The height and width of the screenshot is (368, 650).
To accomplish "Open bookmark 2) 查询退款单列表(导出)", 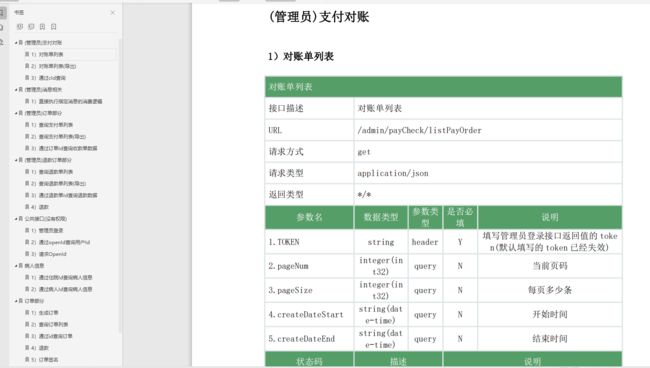I will click(55, 184).
